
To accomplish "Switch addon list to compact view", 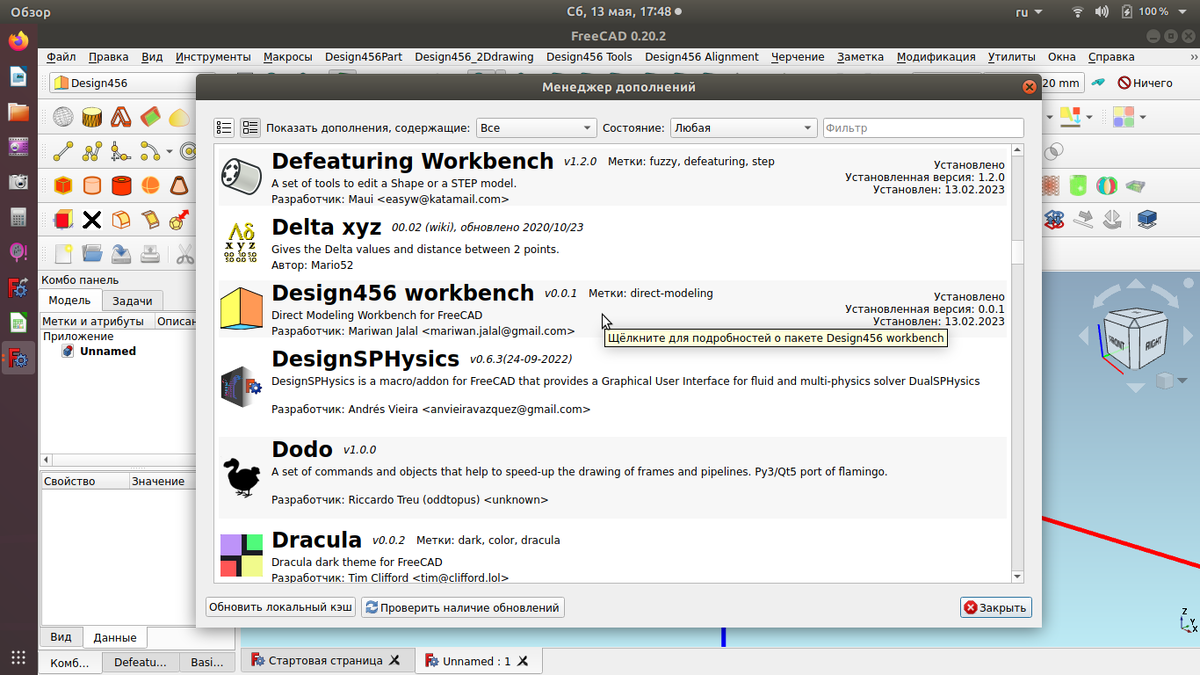I will 224,128.
